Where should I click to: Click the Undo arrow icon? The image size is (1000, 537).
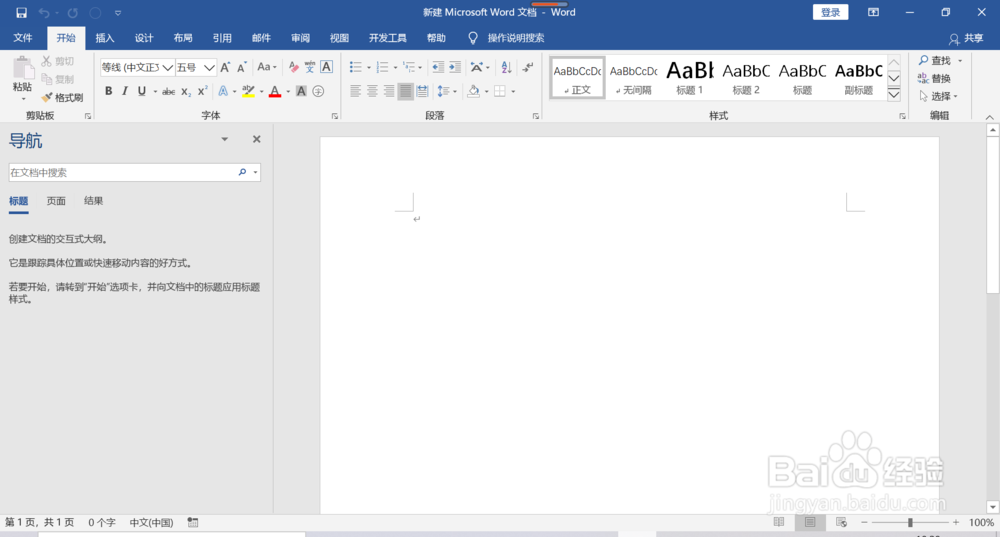(44, 13)
